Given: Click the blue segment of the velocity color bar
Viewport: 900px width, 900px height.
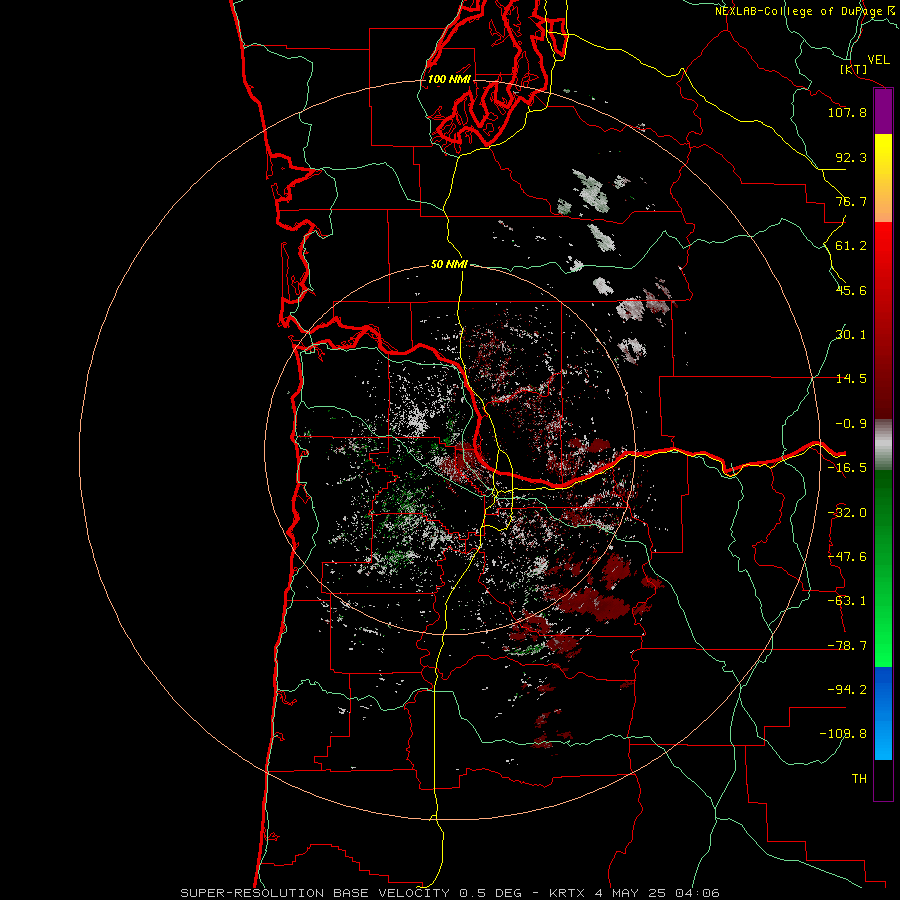Looking at the screenshot, I should coord(883,713).
